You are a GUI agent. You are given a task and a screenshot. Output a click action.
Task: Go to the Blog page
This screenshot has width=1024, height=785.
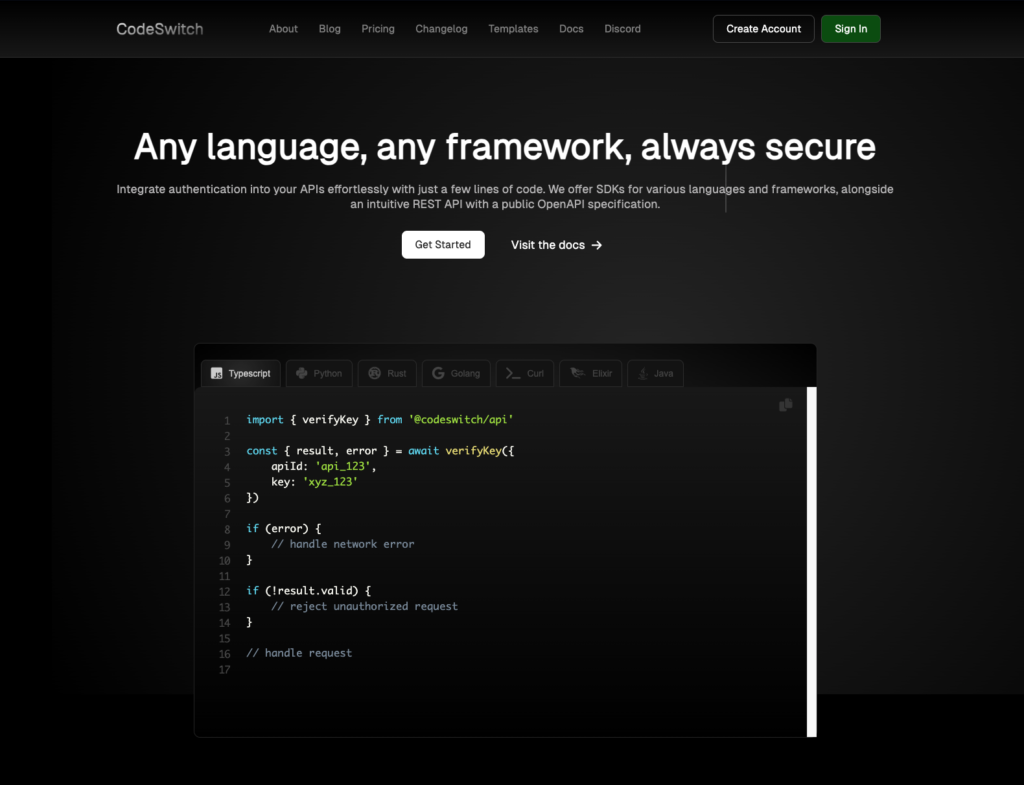[330, 29]
